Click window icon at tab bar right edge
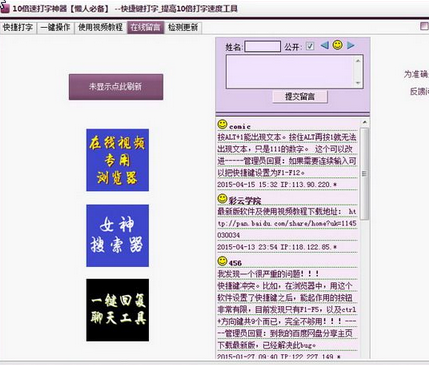The image size is (429, 365). [424, 26]
